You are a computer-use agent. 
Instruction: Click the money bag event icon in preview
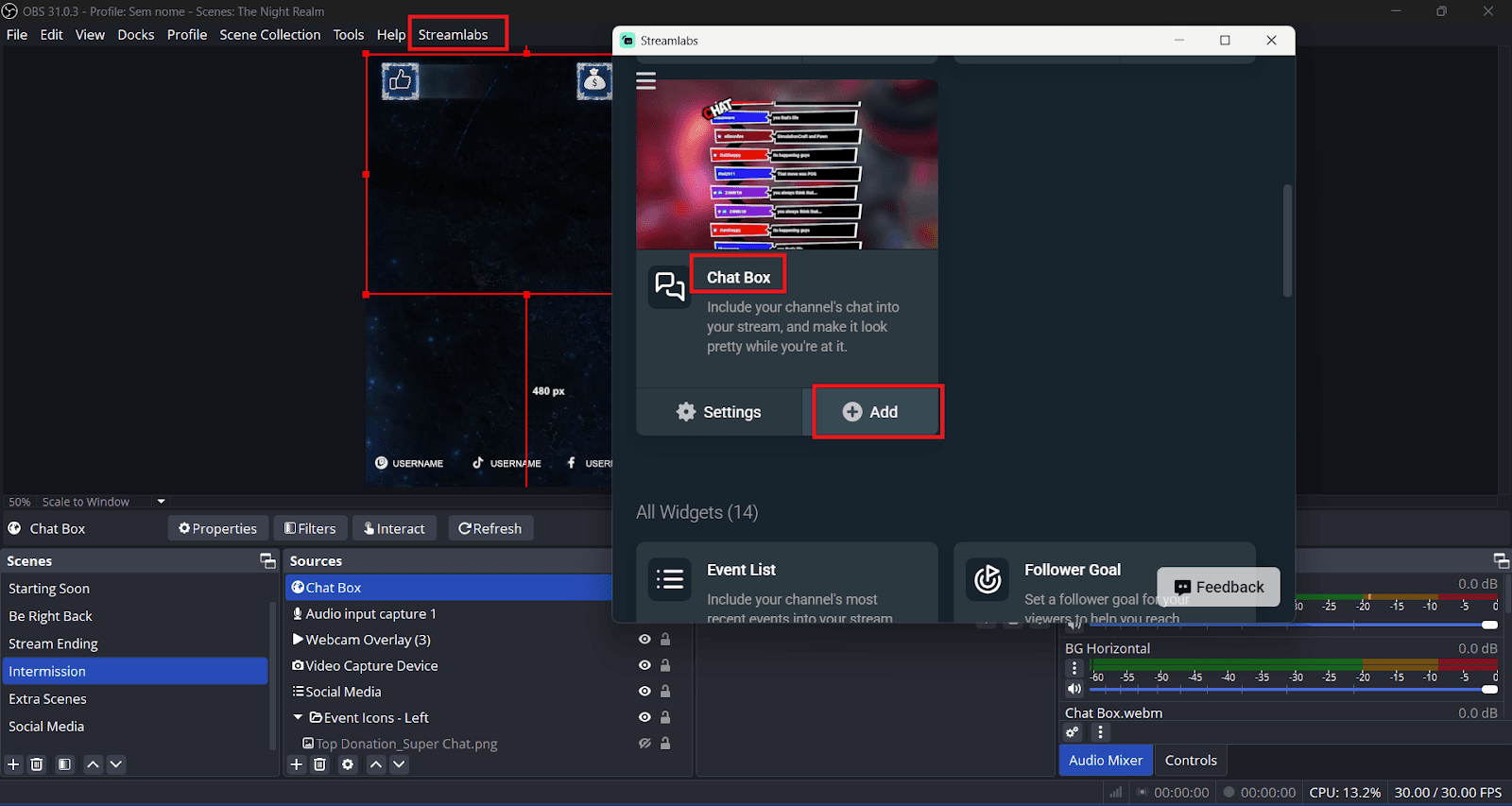click(x=594, y=81)
